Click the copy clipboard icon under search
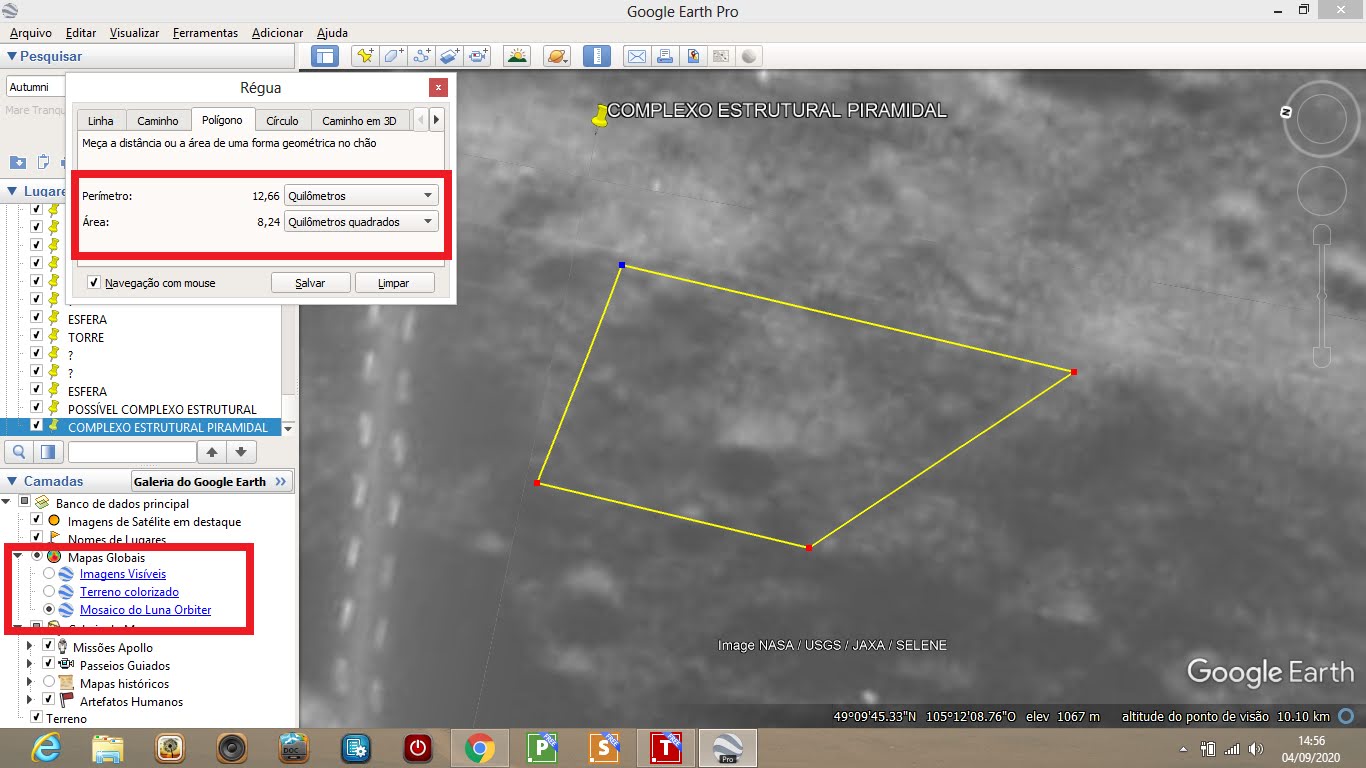 (43, 162)
